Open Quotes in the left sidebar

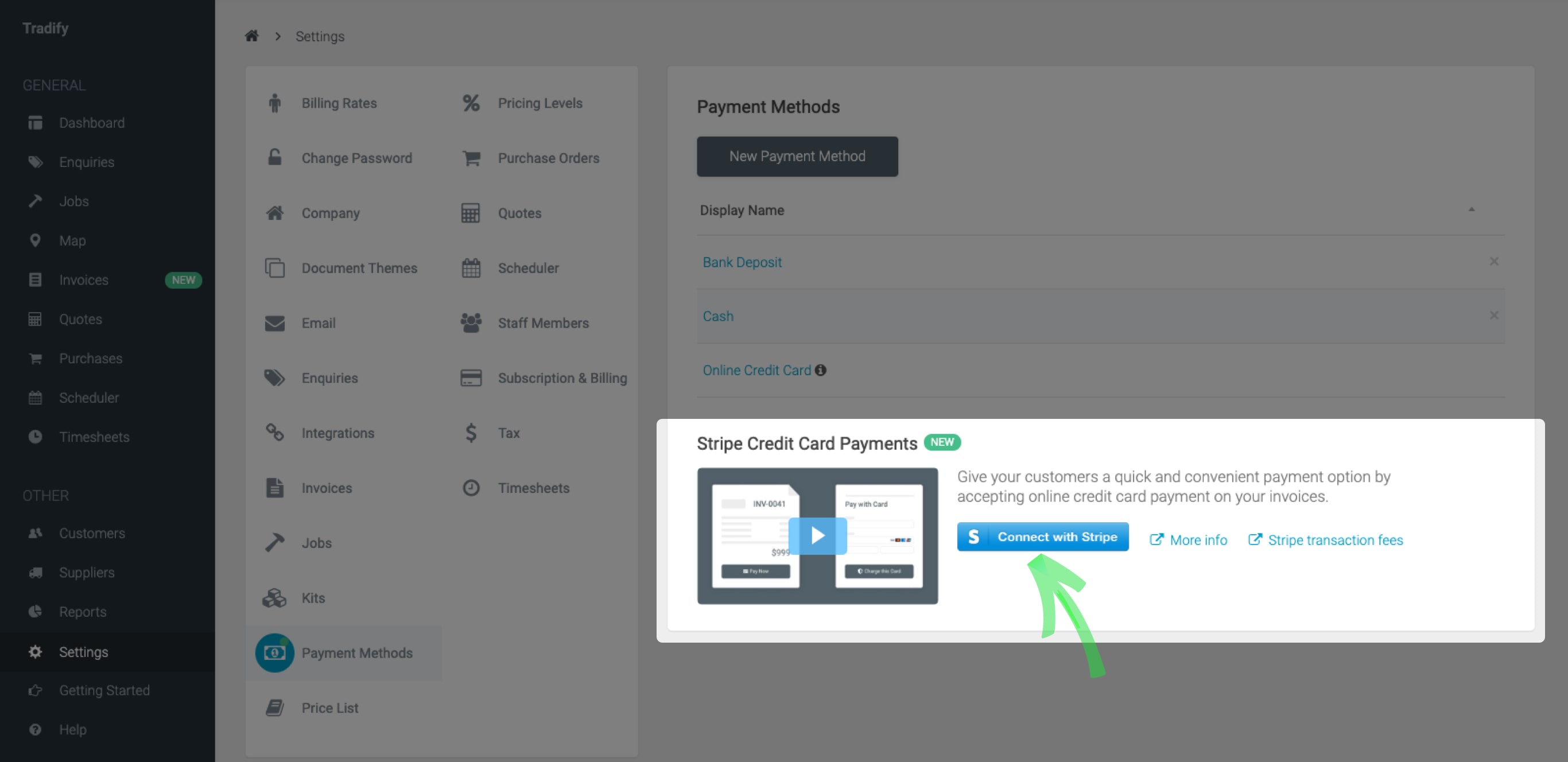click(80, 319)
